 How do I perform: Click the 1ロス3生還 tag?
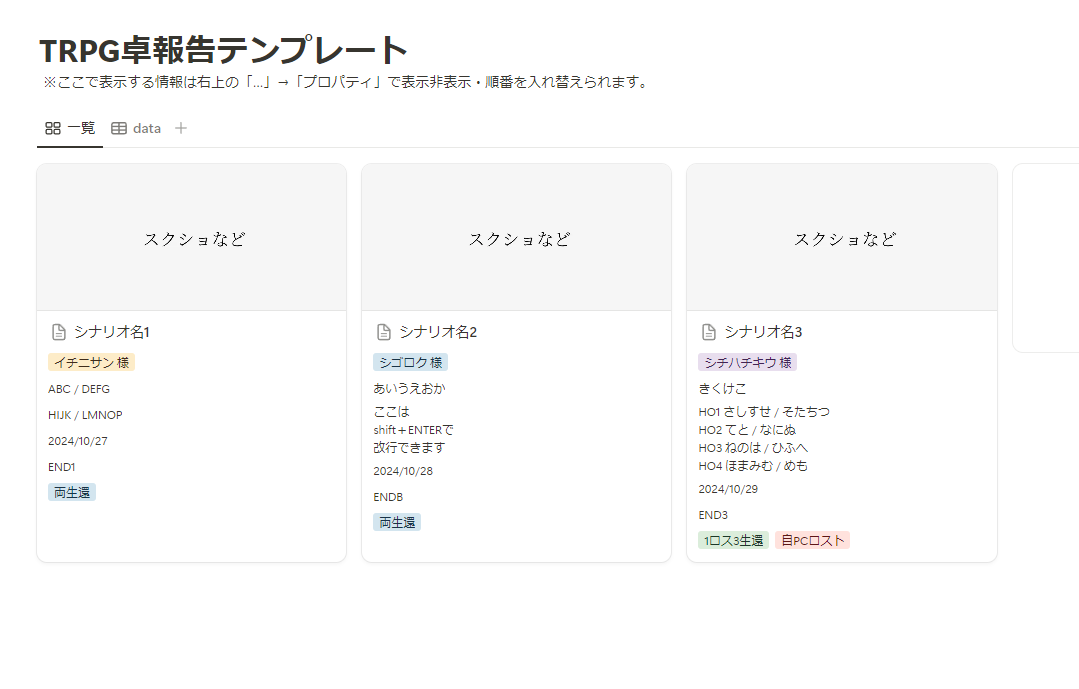pos(734,540)
